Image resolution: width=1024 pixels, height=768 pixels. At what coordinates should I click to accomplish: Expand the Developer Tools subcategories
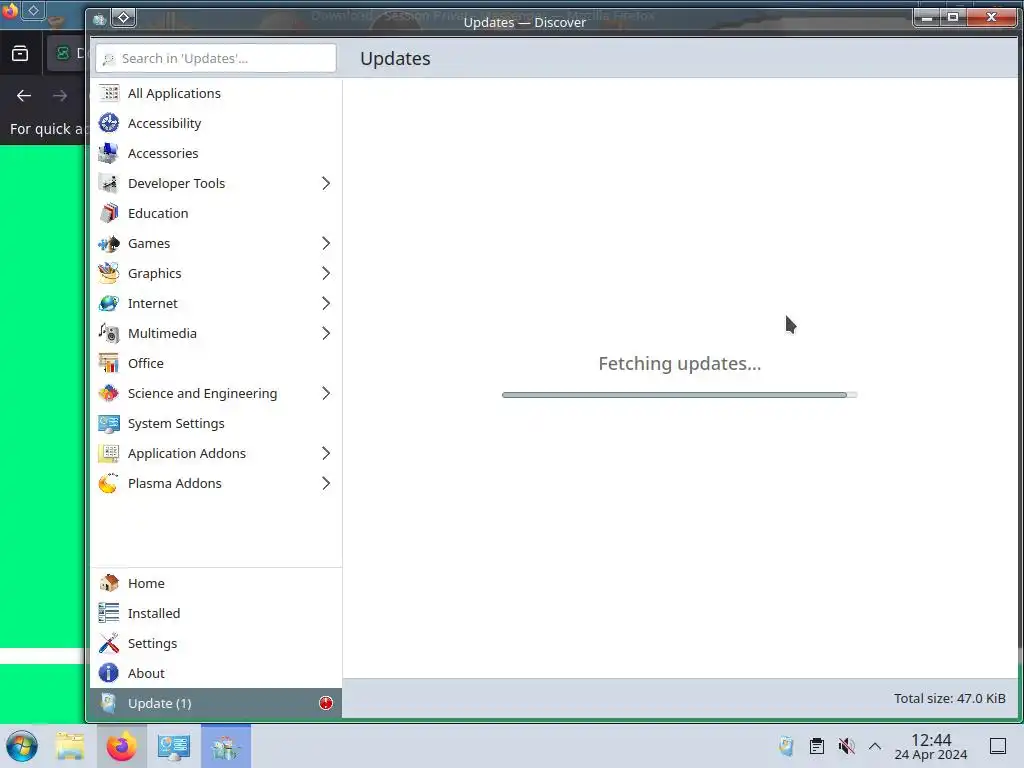326,184
